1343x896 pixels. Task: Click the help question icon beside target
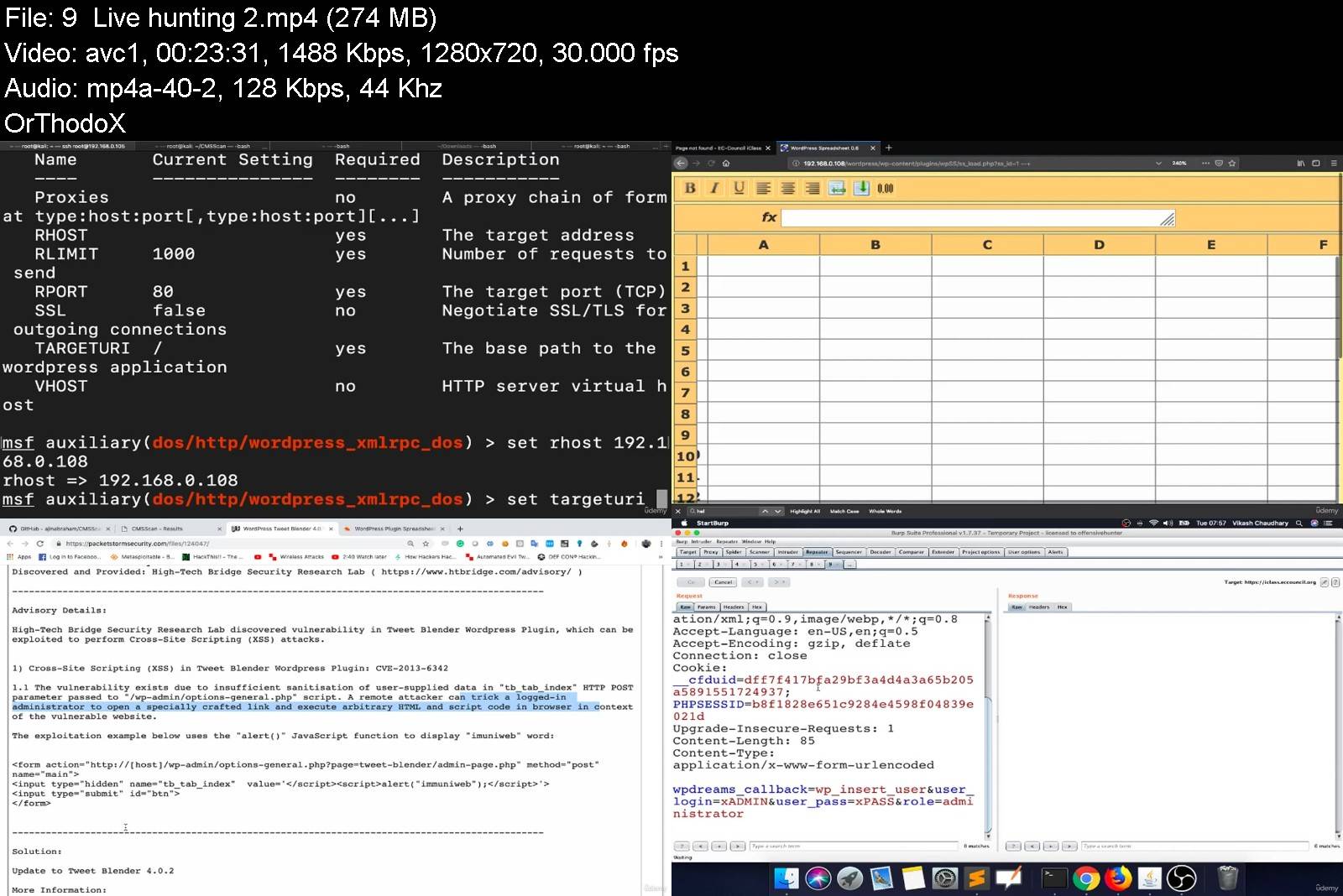click(x=1335, y=582)
